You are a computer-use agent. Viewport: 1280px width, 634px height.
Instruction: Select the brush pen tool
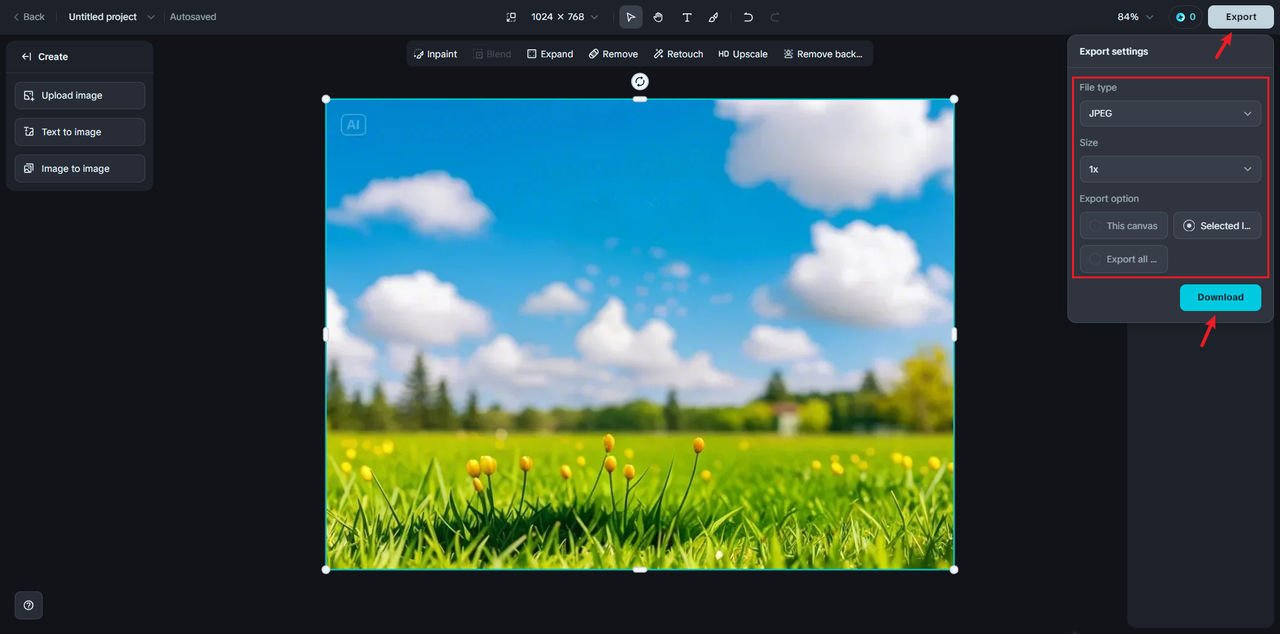713,17
